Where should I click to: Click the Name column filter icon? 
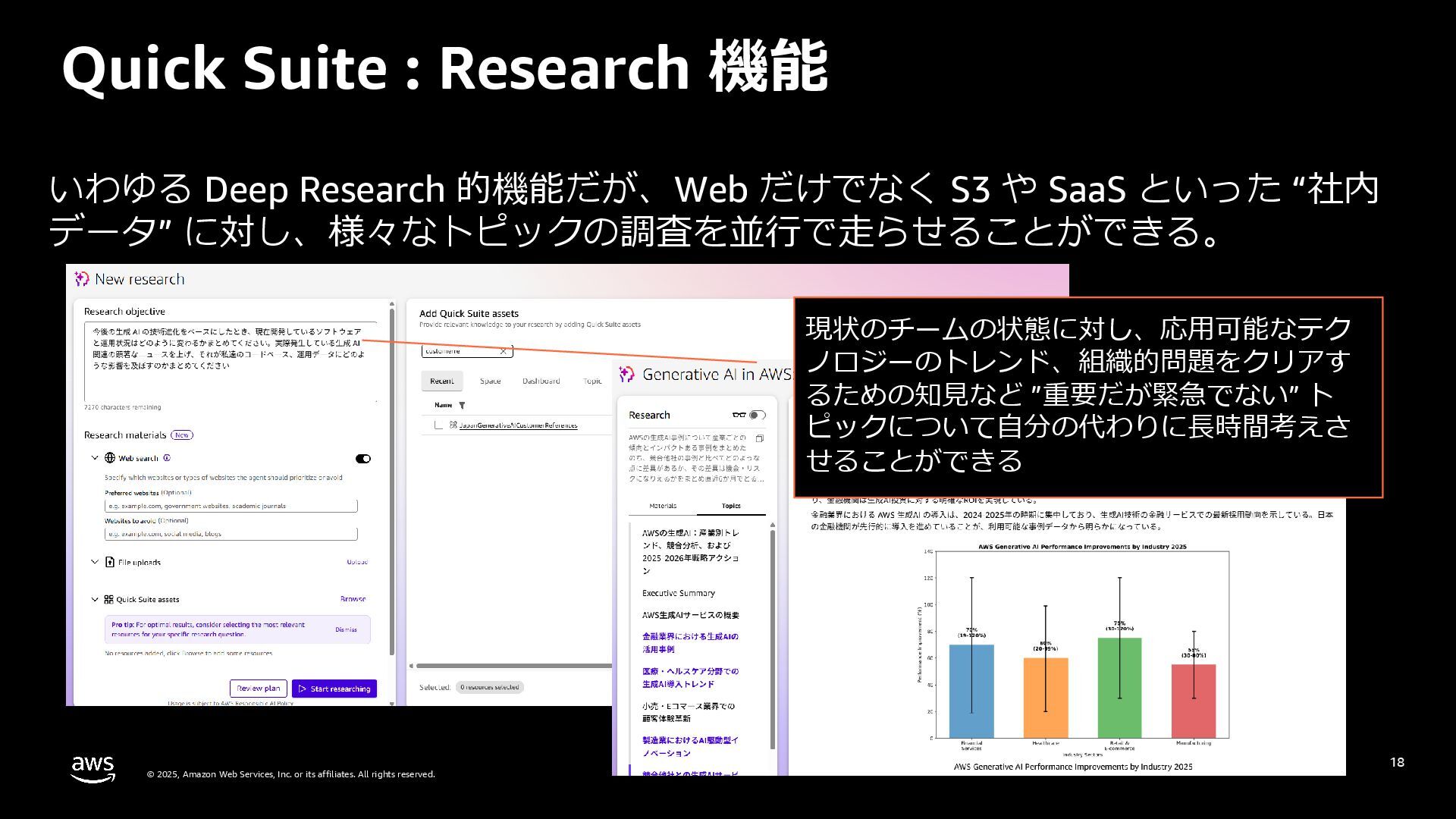[x=462, y=406]
